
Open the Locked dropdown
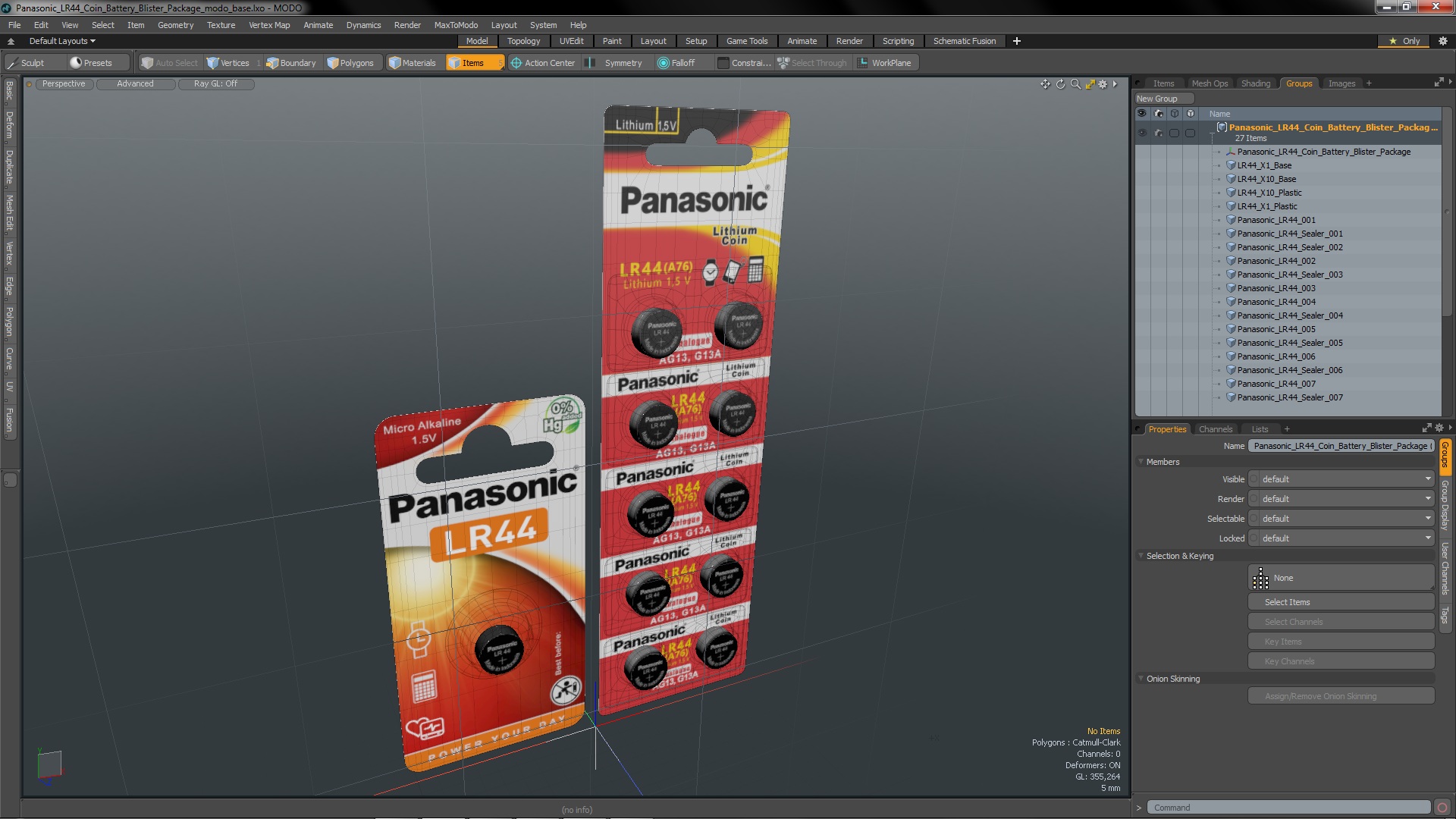pos(1341,538)
